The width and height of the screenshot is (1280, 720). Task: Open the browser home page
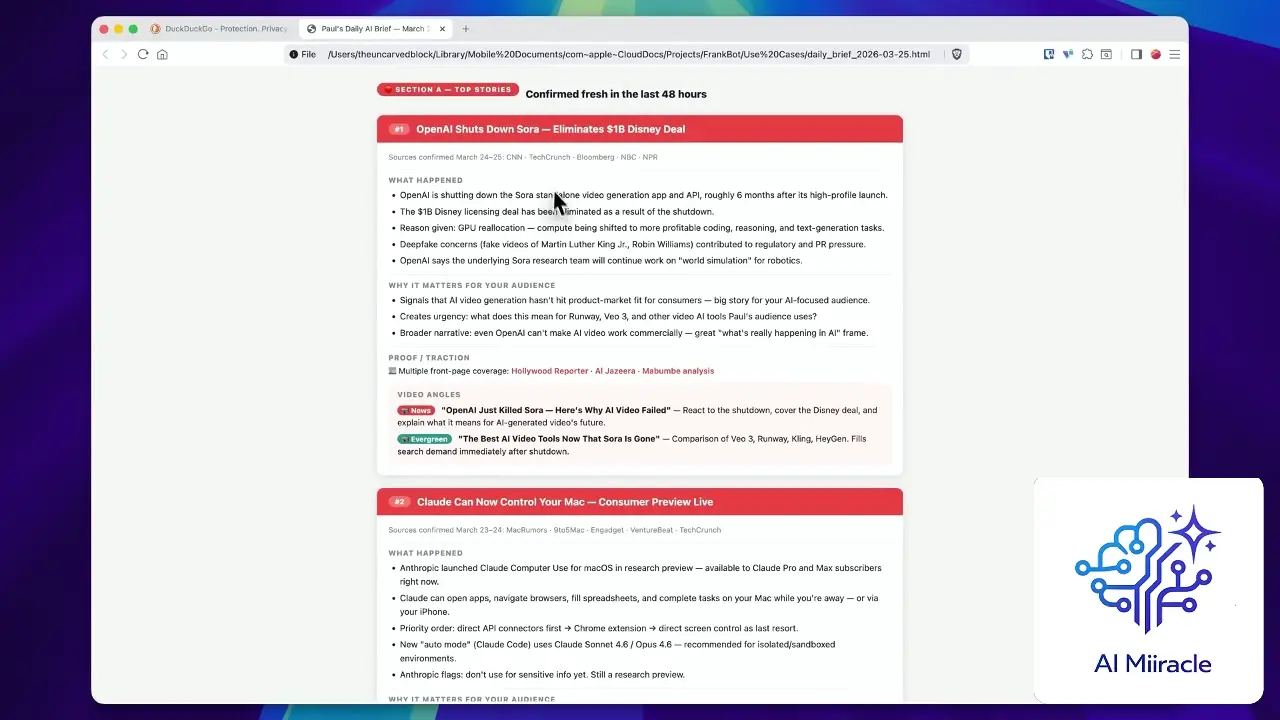point(162,54)
